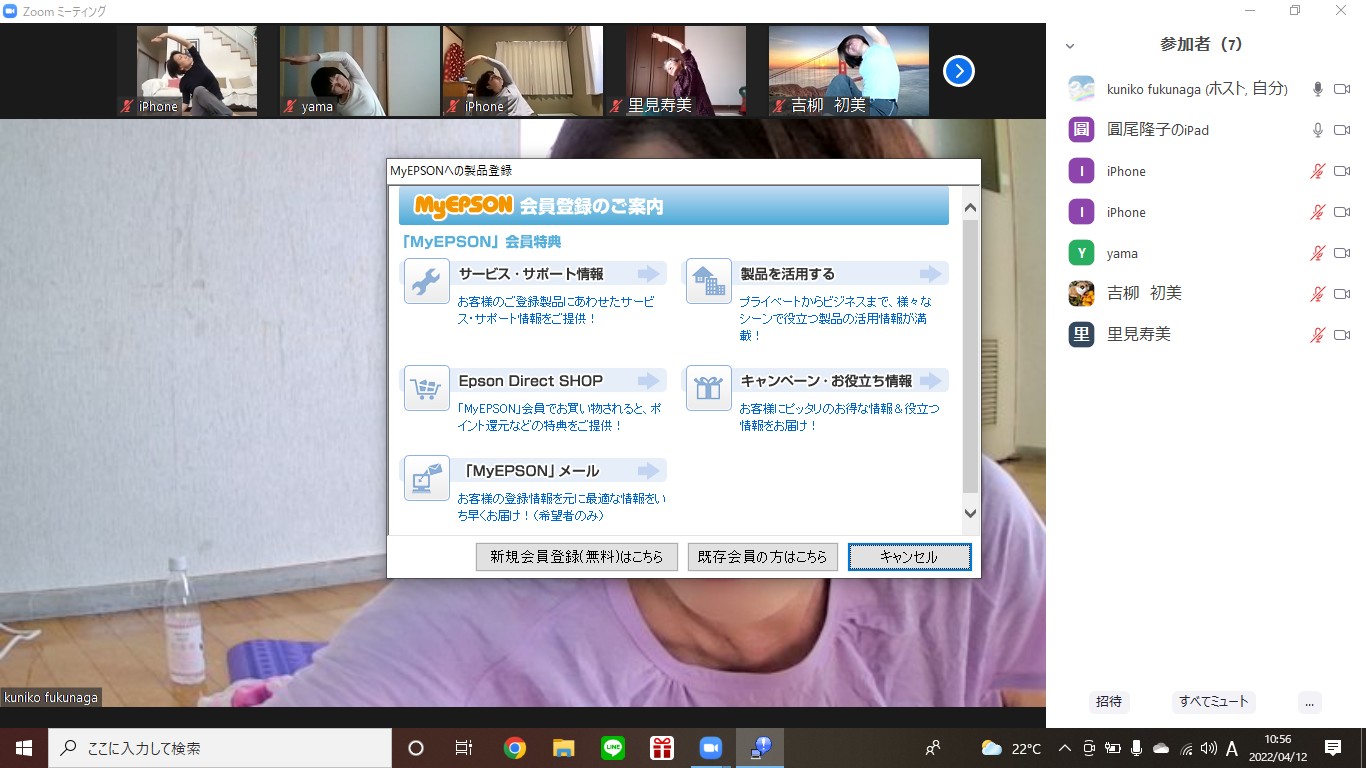Open Task View in taskbar
This screenshot has width=1366, height=768.
pos(464,748)
